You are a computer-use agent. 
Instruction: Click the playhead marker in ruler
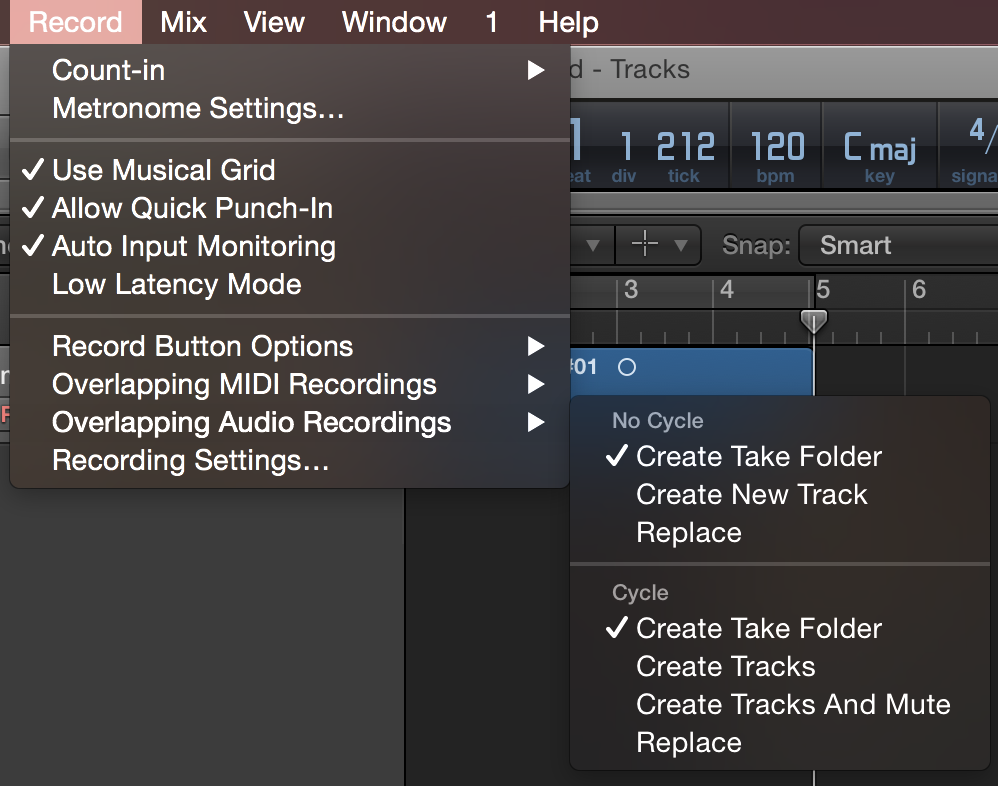pos(814,321)
